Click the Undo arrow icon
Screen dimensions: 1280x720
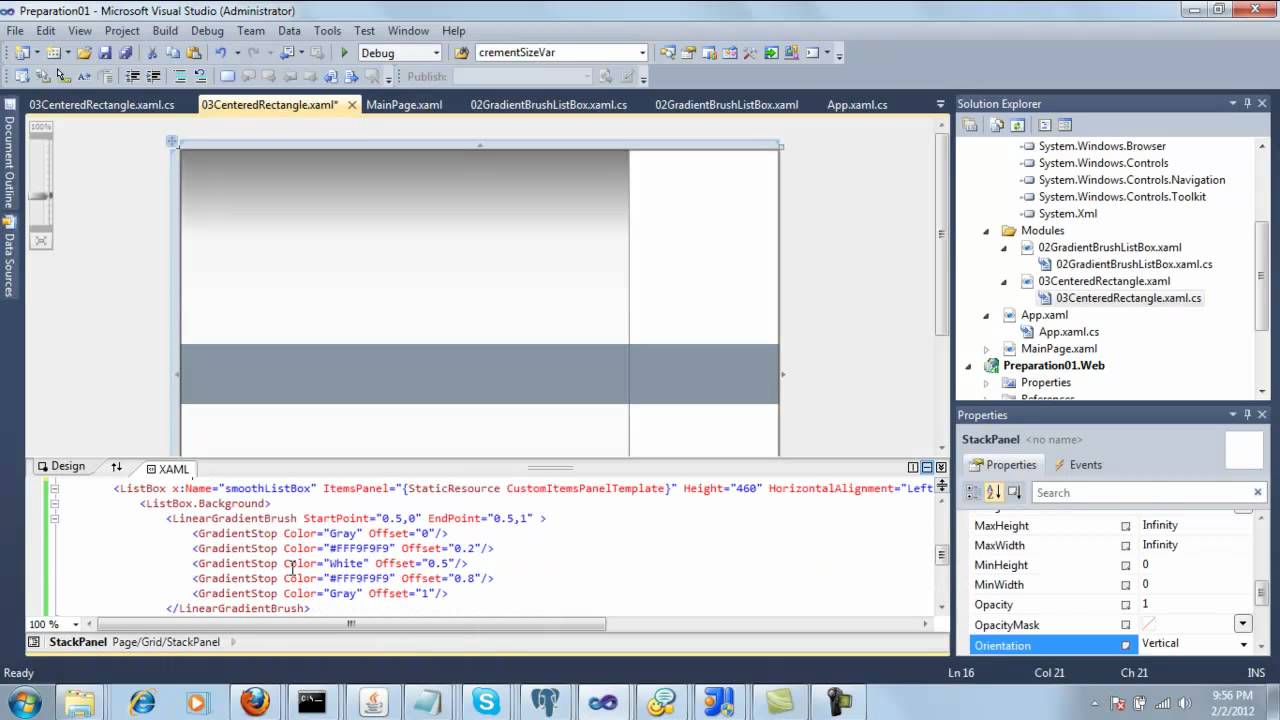point(220,53)
